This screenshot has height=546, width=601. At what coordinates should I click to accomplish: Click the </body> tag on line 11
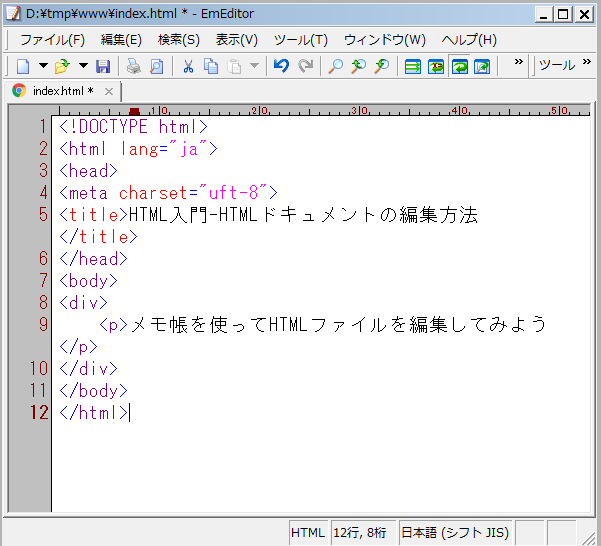(x=94, y=391)
